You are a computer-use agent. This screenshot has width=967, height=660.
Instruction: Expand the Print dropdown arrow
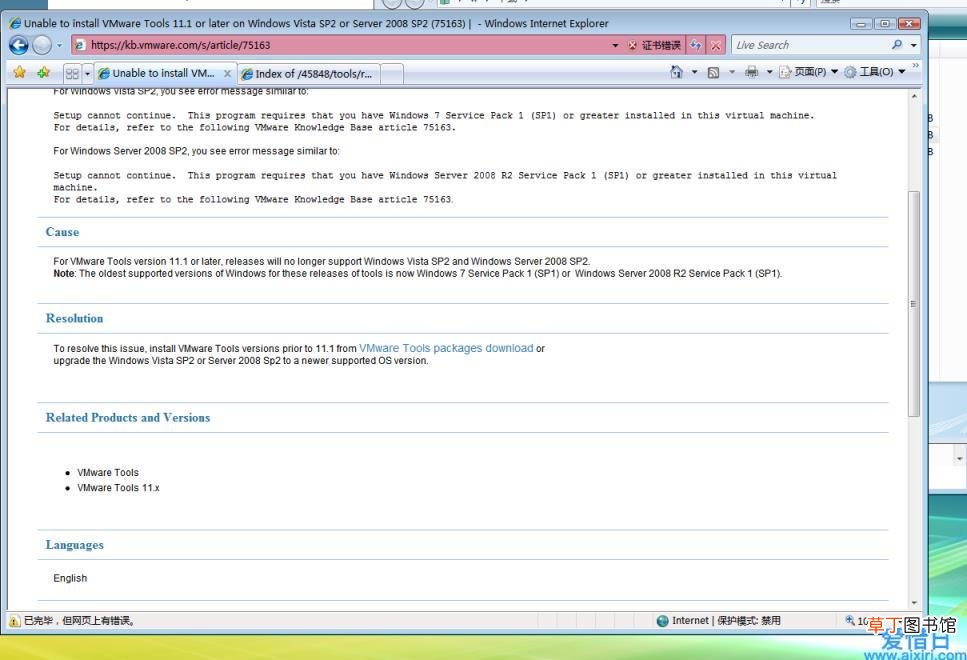pyautogui.click(x=769, y=72)
